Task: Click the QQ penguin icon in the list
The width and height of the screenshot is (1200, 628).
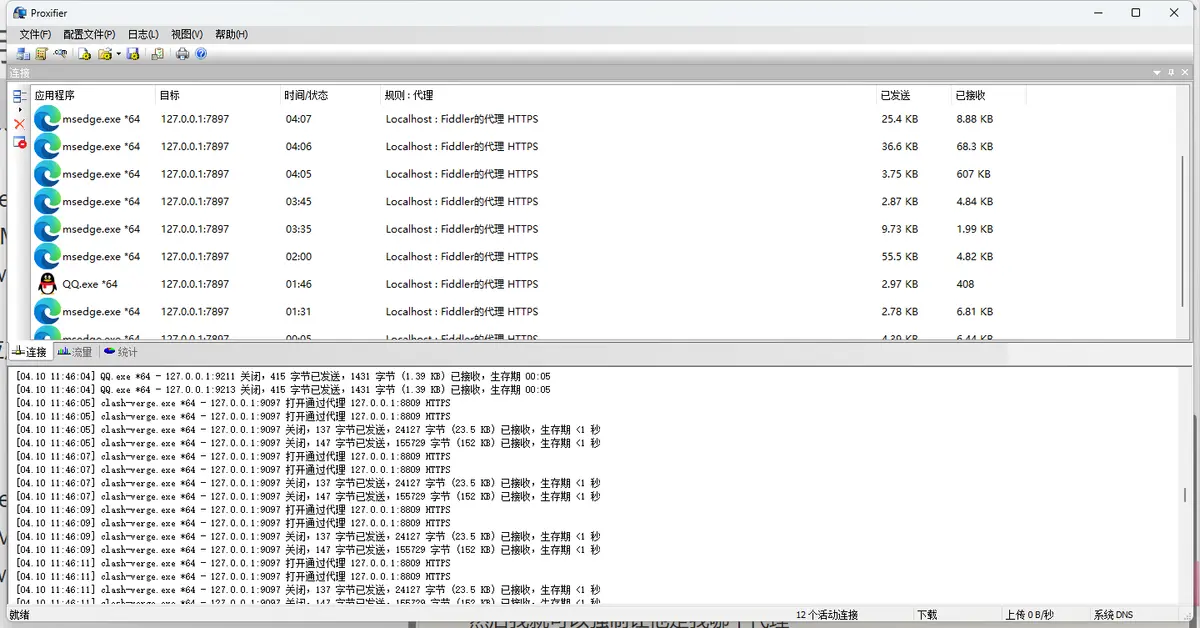Action: 47,284
